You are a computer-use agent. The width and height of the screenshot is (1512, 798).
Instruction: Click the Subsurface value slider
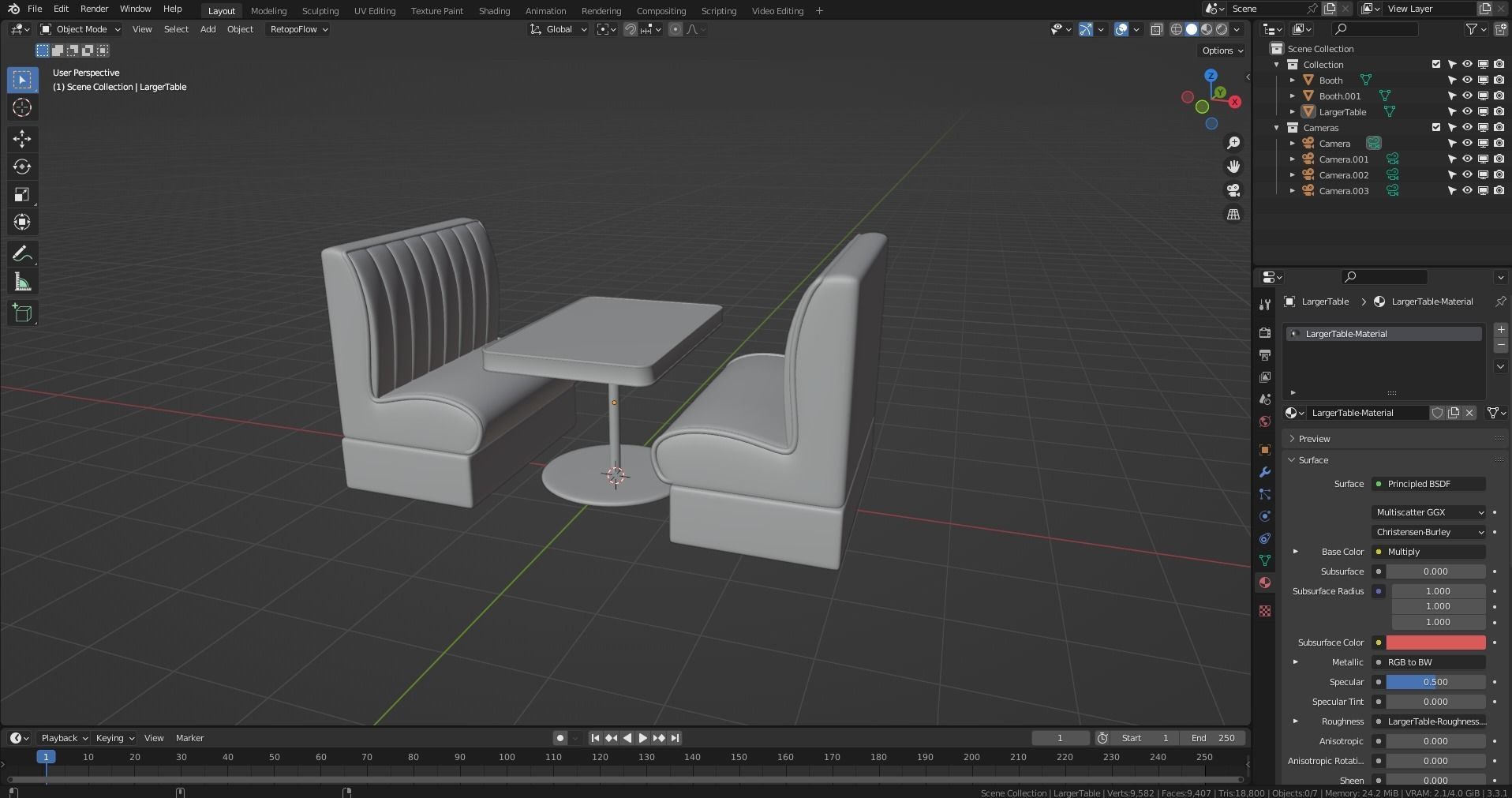point(1435,571)
